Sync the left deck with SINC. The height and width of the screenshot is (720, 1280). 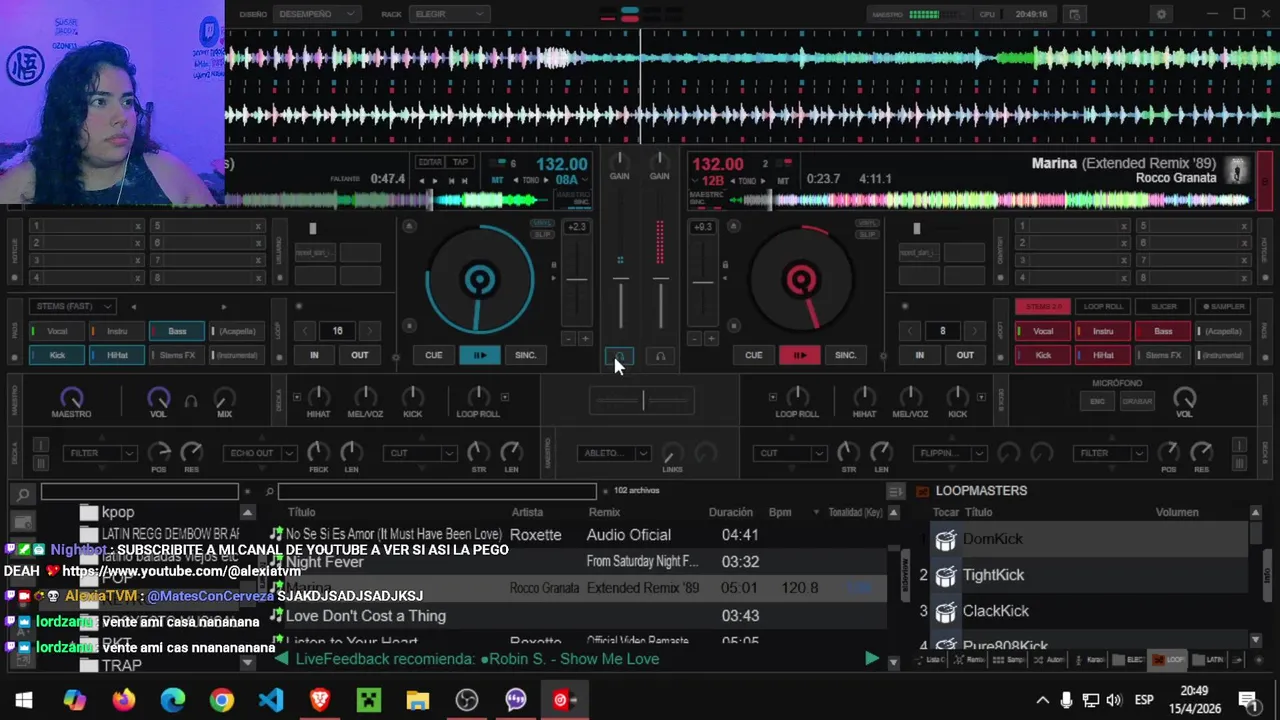coord(526,355)
